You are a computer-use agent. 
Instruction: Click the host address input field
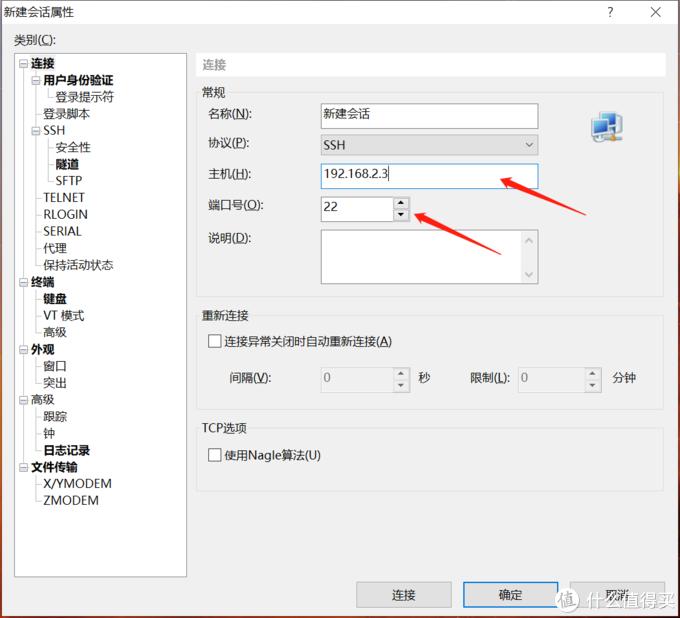(429, 176)
